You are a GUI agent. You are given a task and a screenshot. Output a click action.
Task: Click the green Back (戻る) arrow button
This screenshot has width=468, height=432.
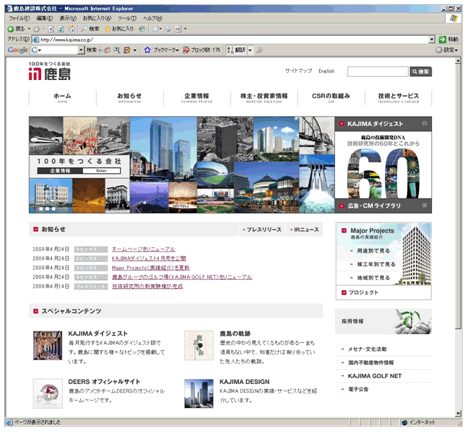click(x=16, y=29)
